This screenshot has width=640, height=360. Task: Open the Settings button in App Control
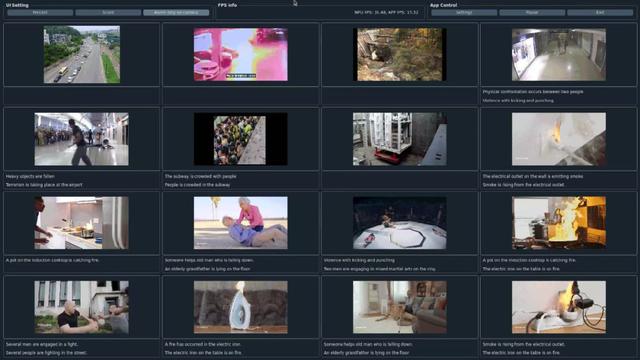tap(464, 13)
